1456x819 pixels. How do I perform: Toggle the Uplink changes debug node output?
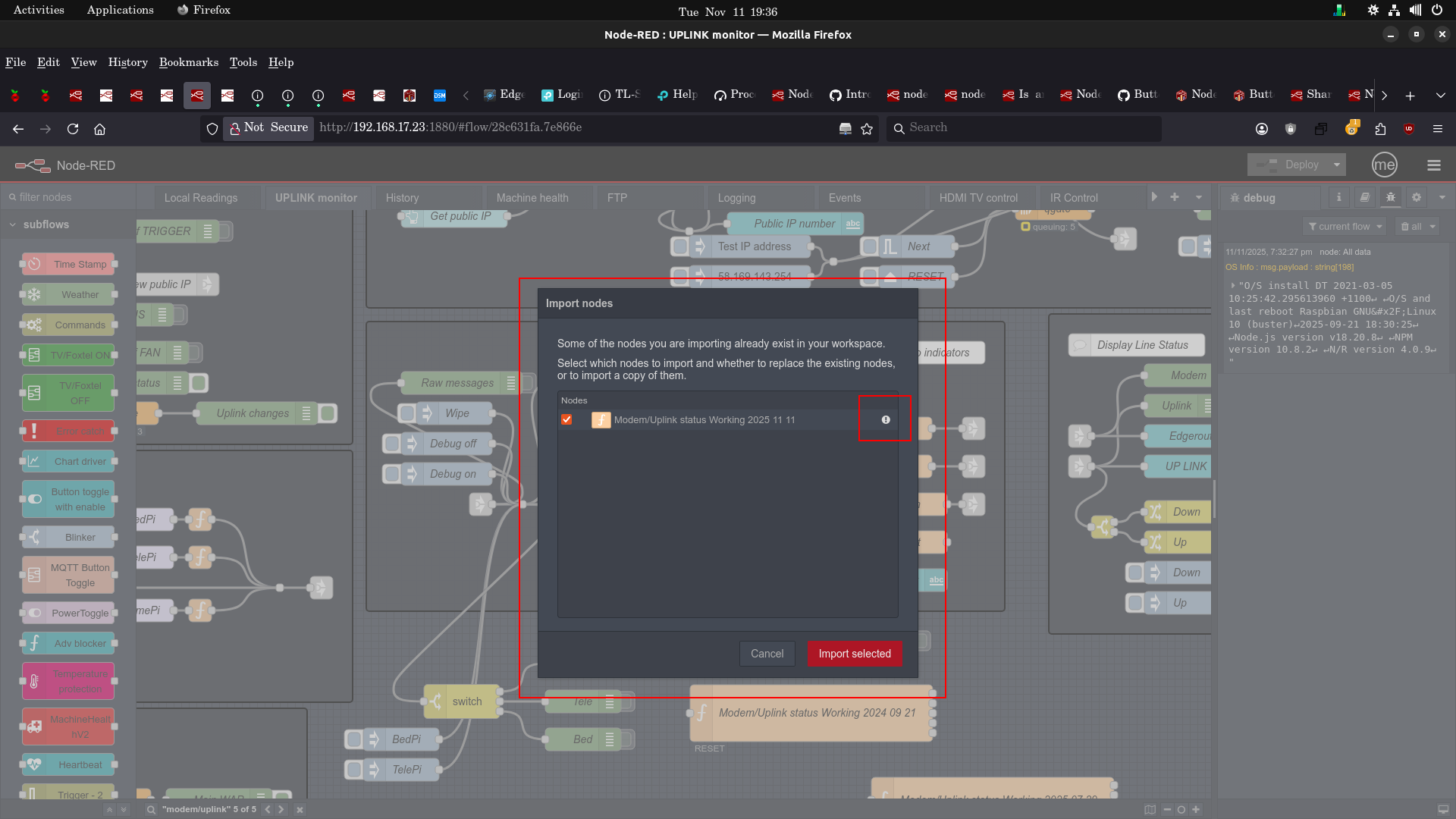[328, 413]
